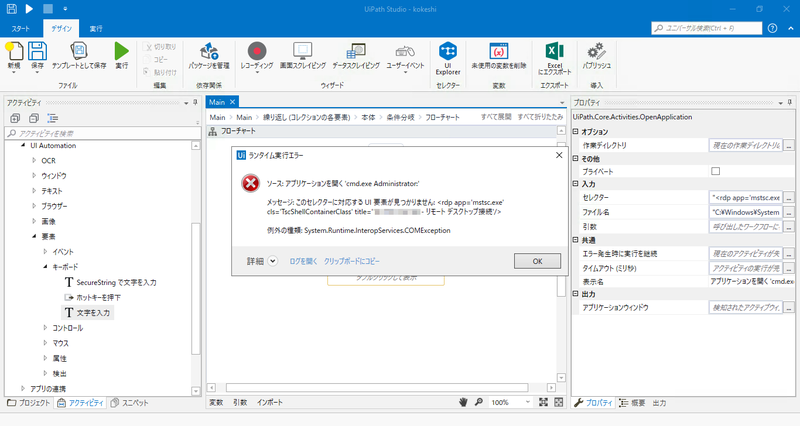Select 文字を入力 activity in tree
This screenshot has width=800, height=426.
88,312
